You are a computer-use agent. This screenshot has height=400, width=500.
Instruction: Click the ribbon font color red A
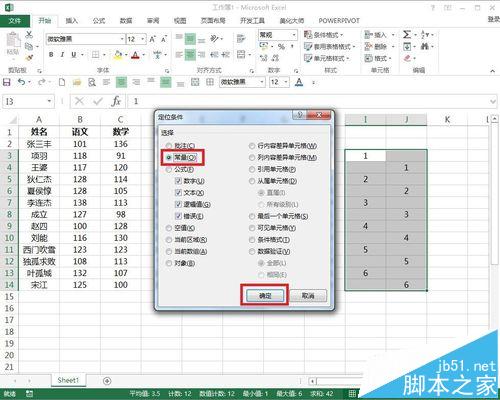tap(135, 55)
